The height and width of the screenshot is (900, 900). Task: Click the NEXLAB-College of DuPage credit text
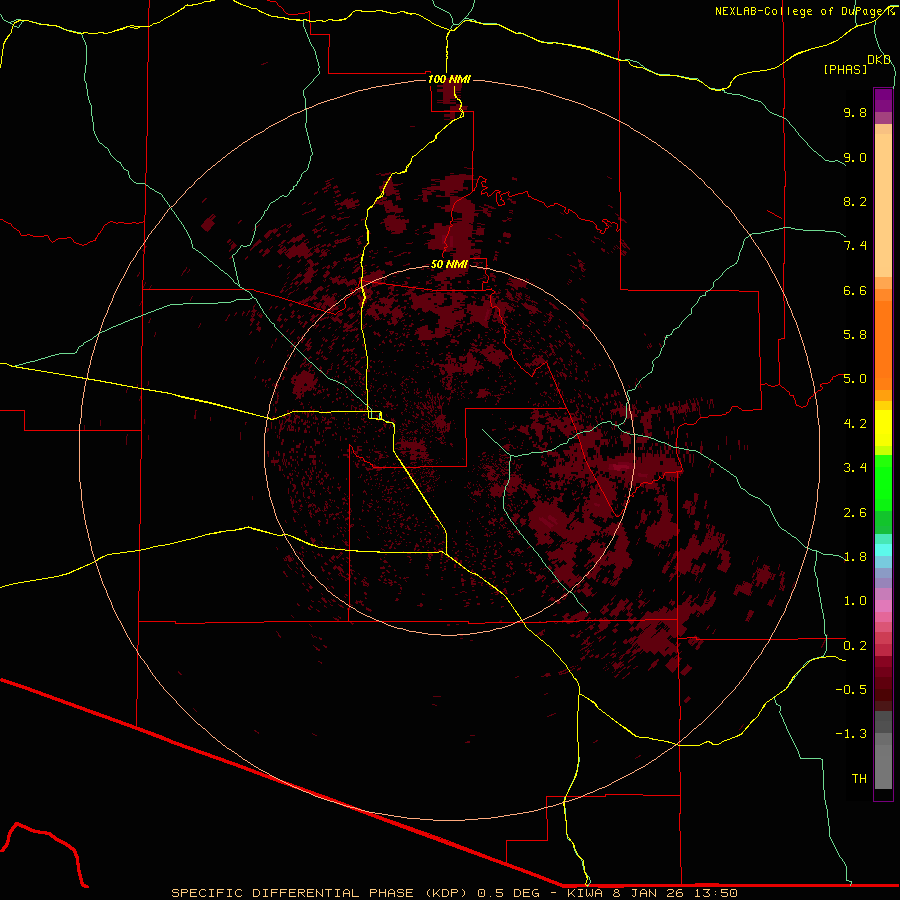pyautogui.click(x=801, y=11)
